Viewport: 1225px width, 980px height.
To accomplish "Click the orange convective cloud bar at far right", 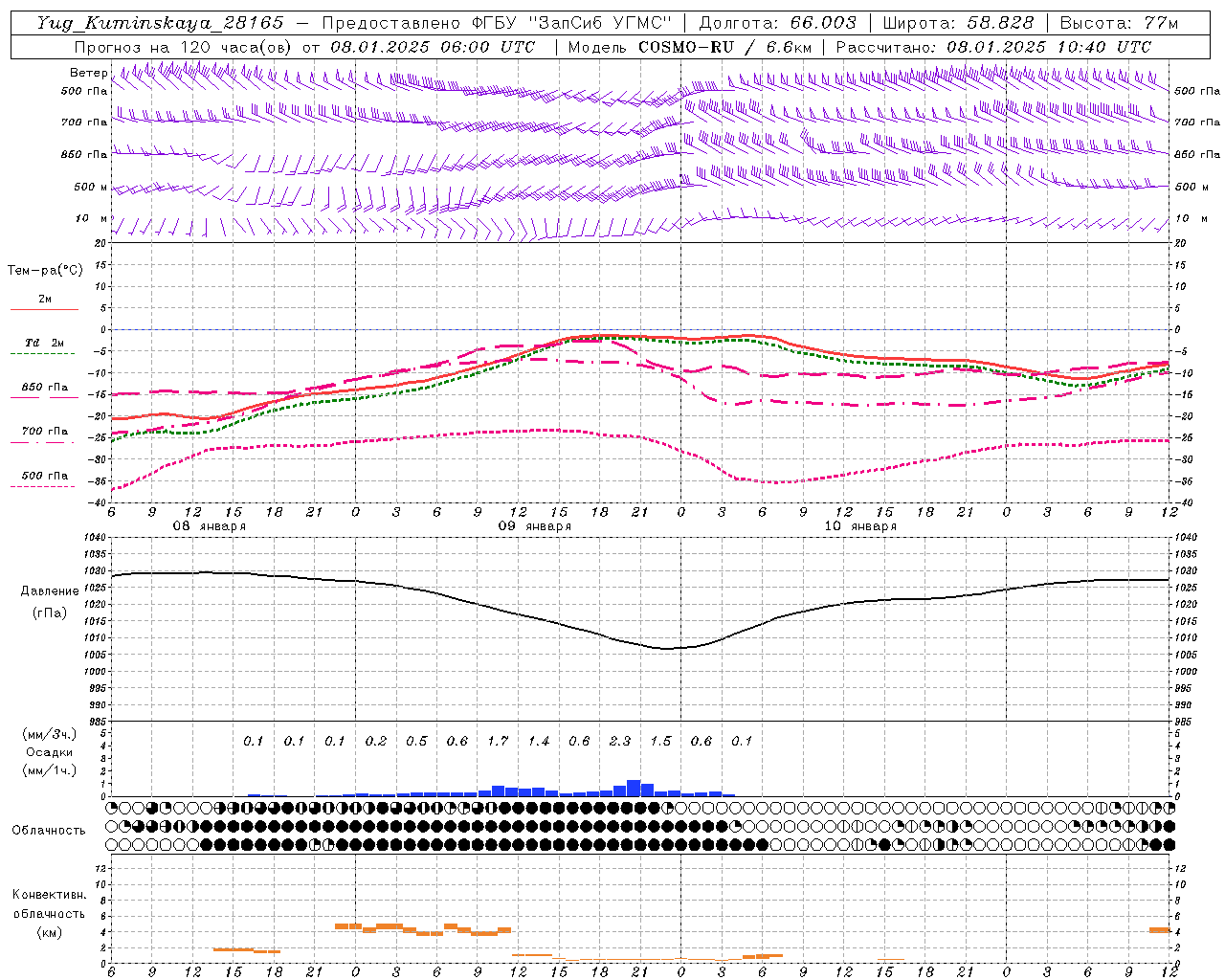I will click(1160, 929).
